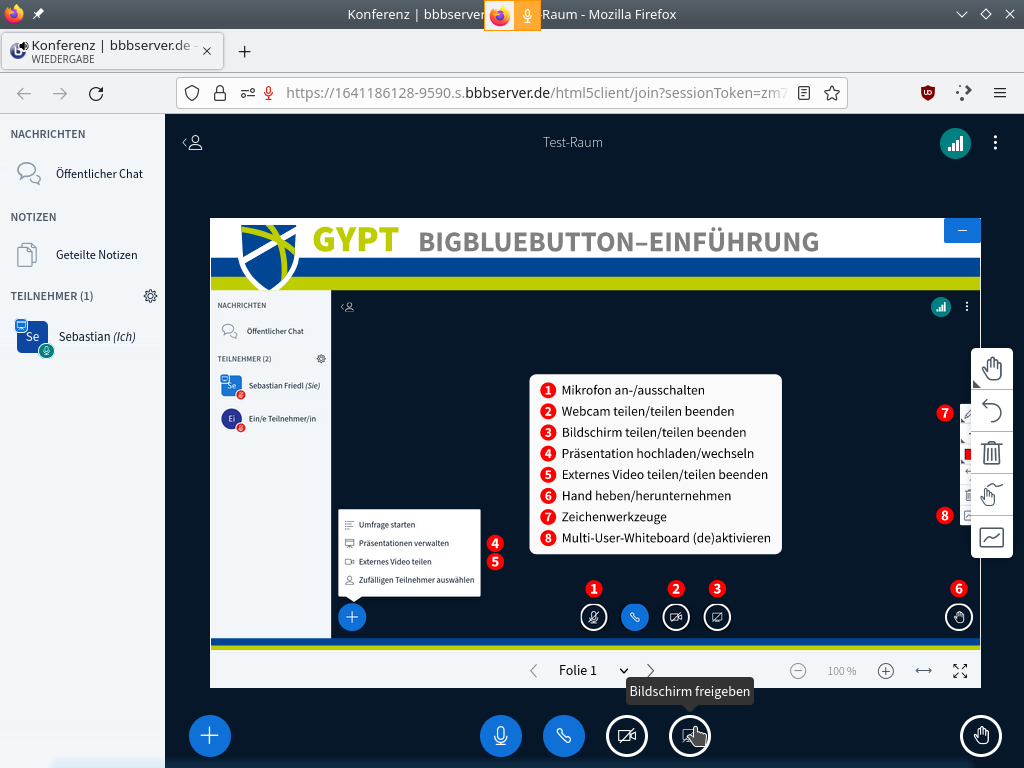
Task: Leave the audio conference
Action: (x=563, y=736)
